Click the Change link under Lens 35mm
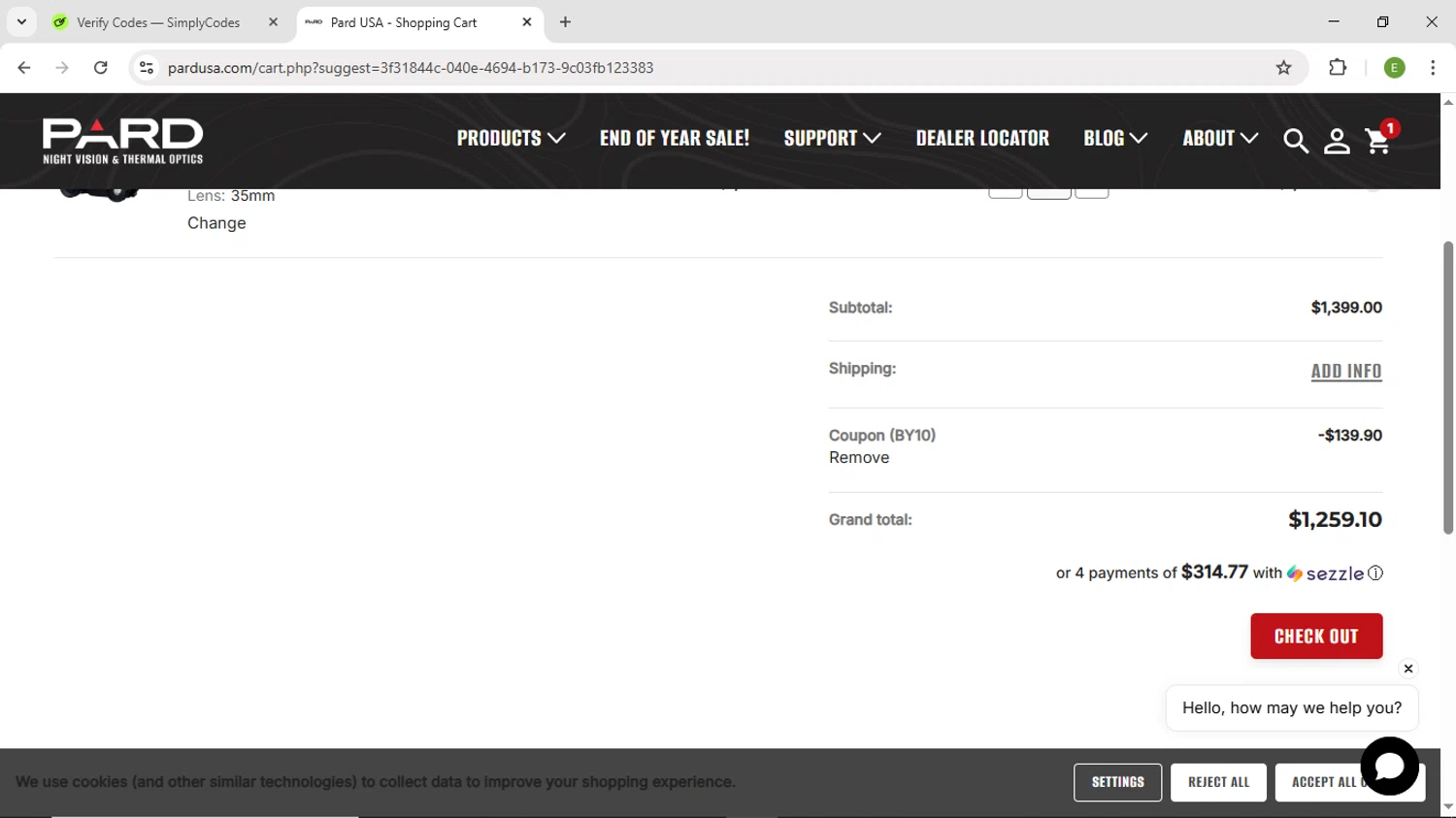Image resolution: width=1456 pixels, height=818 pixels. (216, 223)
